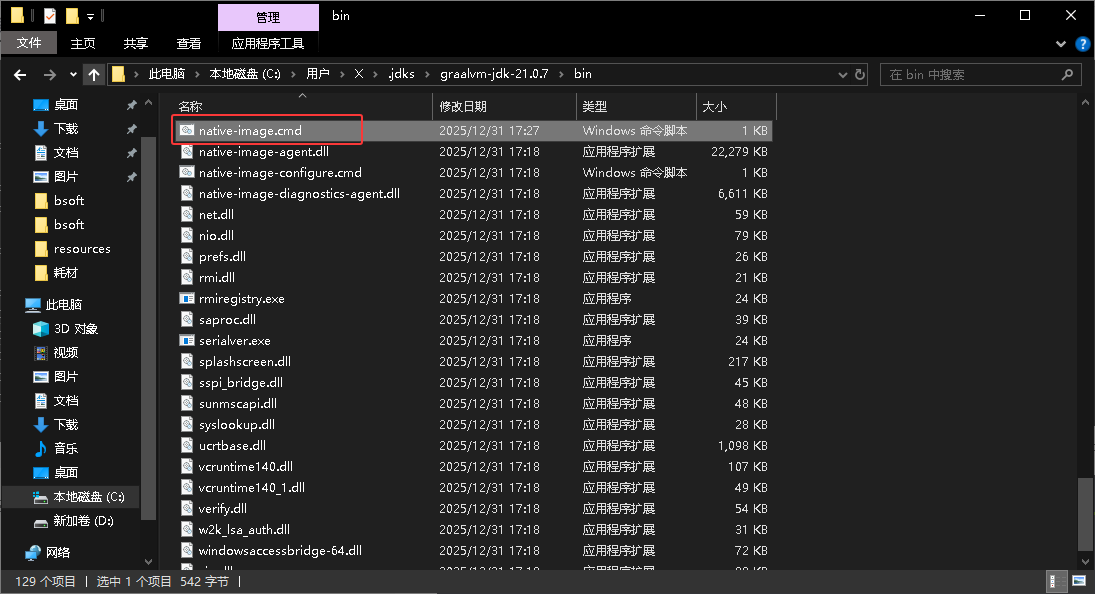This screenshot has width=1095, height=594.
Task: Click the Forward navigation arrow
Action: (50, 75)
